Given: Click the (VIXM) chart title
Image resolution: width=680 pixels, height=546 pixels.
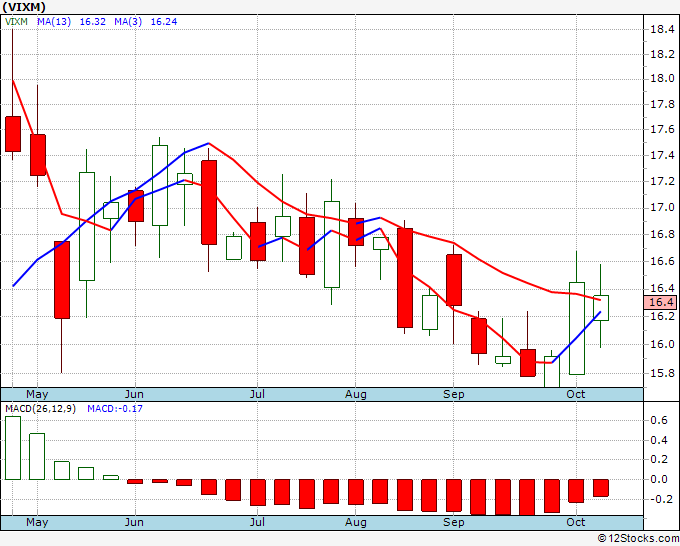Looking at the screenshot, I should click(24, 7).
